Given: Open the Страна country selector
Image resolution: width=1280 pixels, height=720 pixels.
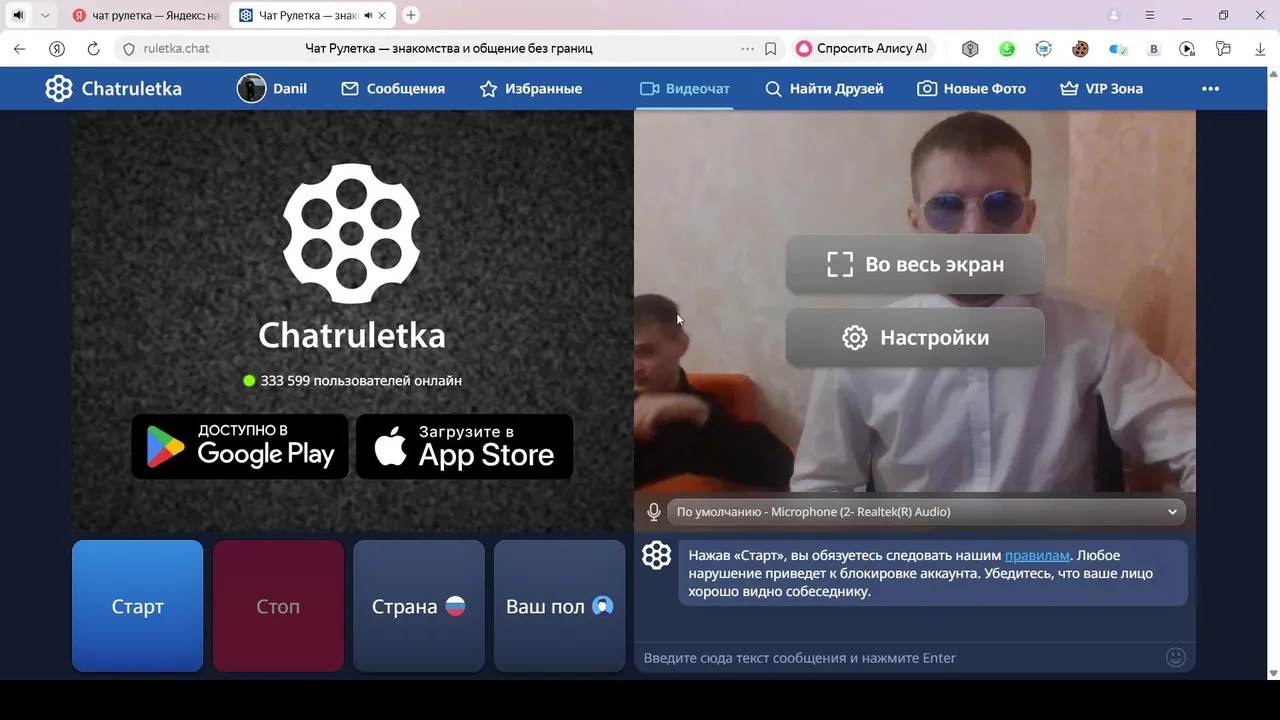Looking at the screenshot, I should (419, 606).
